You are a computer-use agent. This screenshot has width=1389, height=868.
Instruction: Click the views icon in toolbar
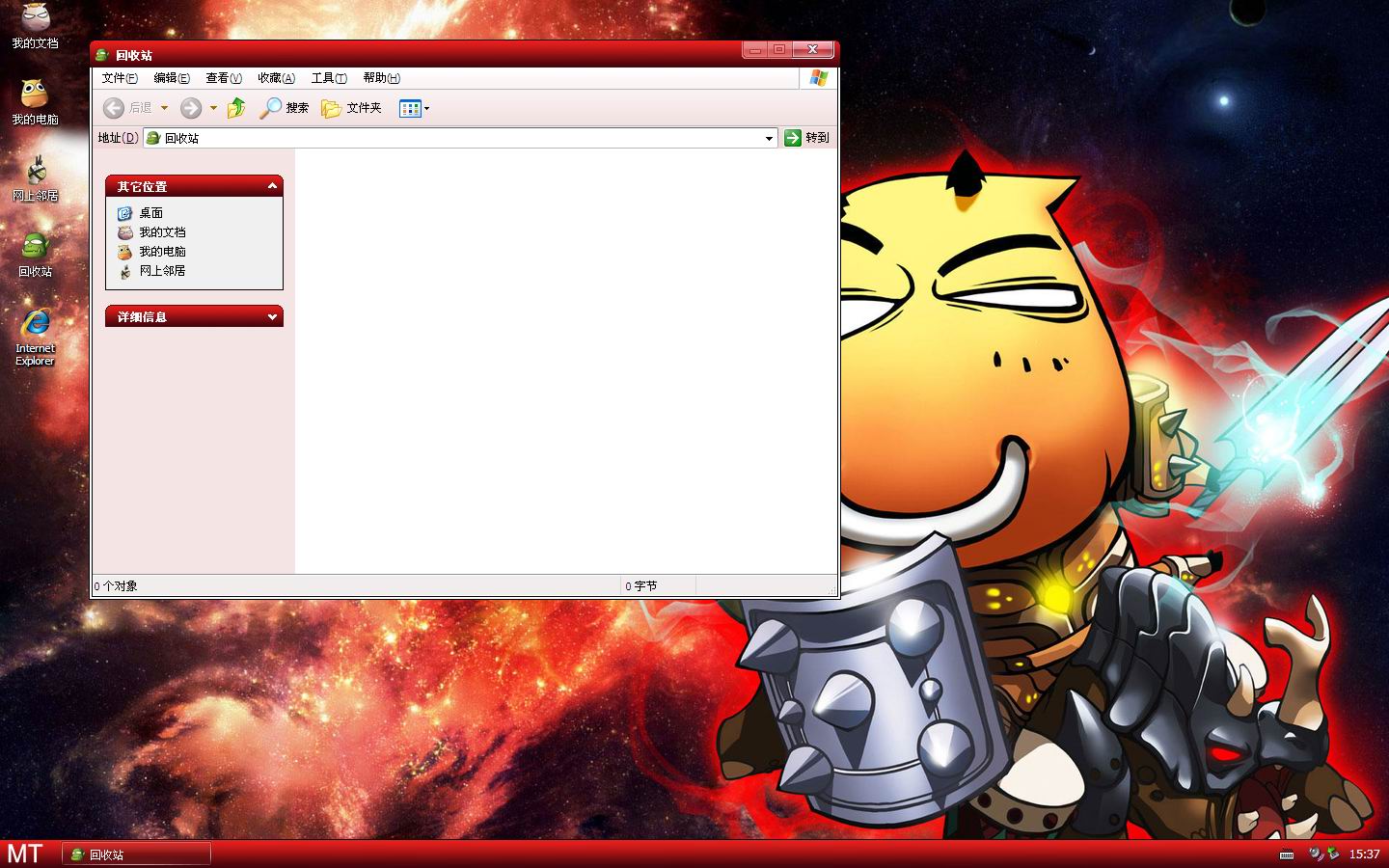(410, 108)
